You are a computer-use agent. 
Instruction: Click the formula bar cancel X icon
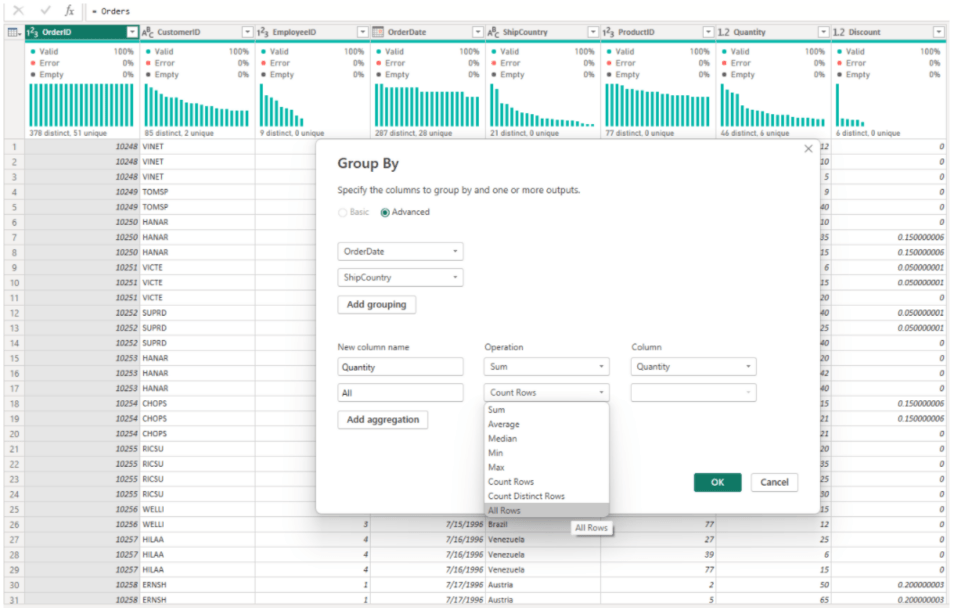click(18, 11)
